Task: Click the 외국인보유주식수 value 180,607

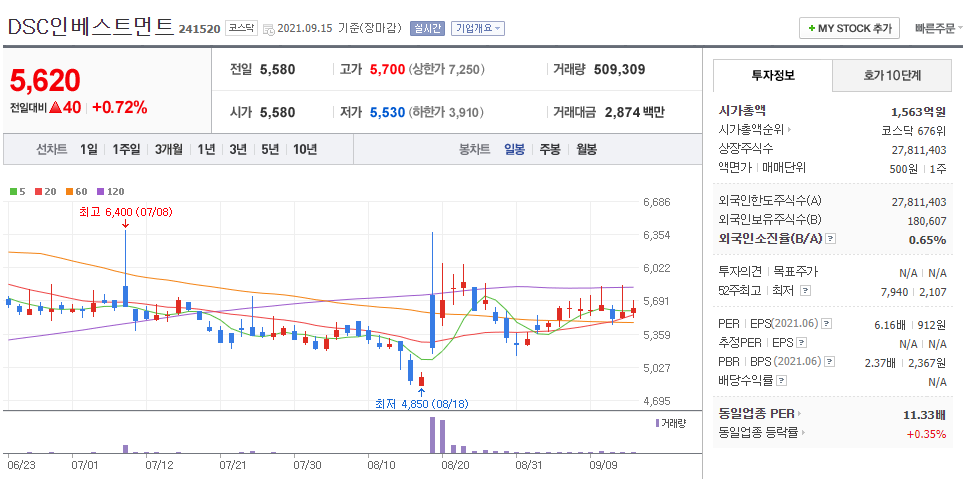Action: pyautogui.click(x=927, y=220)
